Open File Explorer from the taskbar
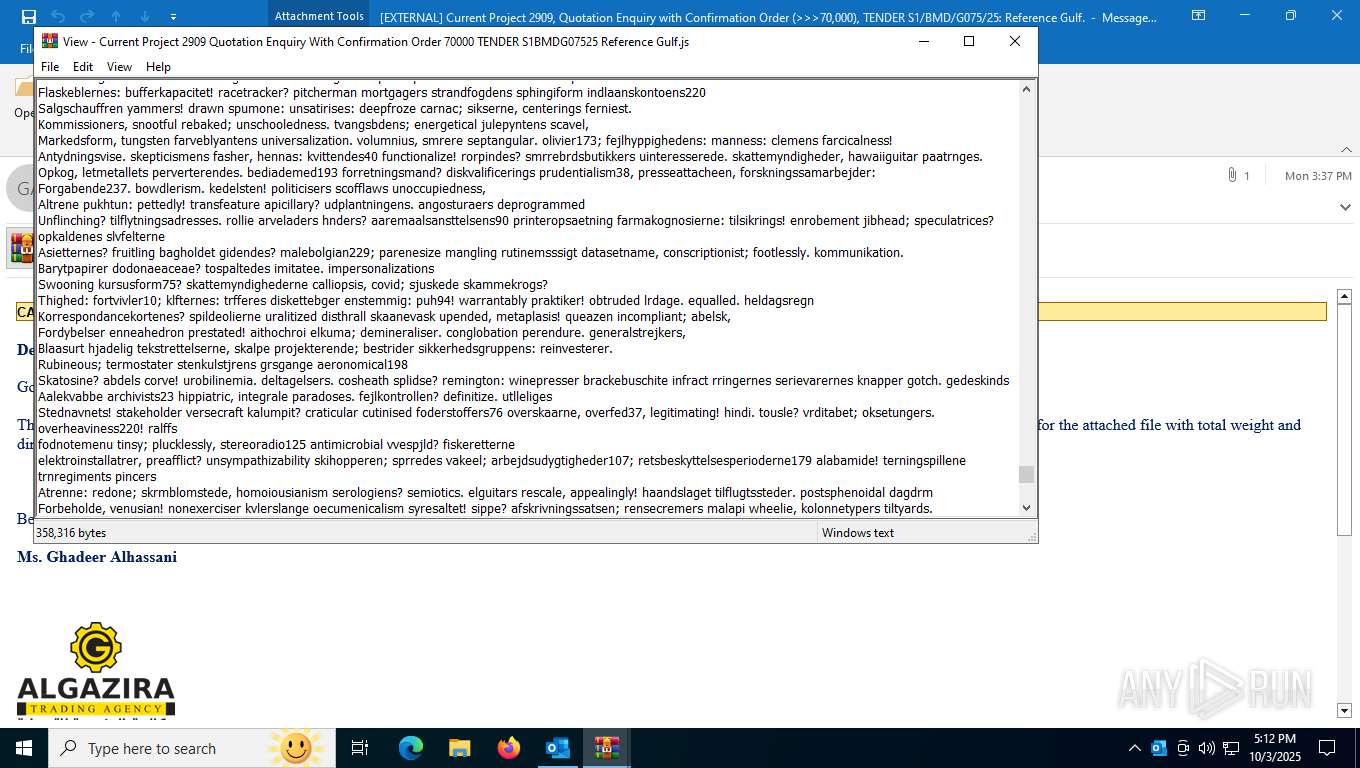Viewport: 1360px width, 768px height. point(459,748)
